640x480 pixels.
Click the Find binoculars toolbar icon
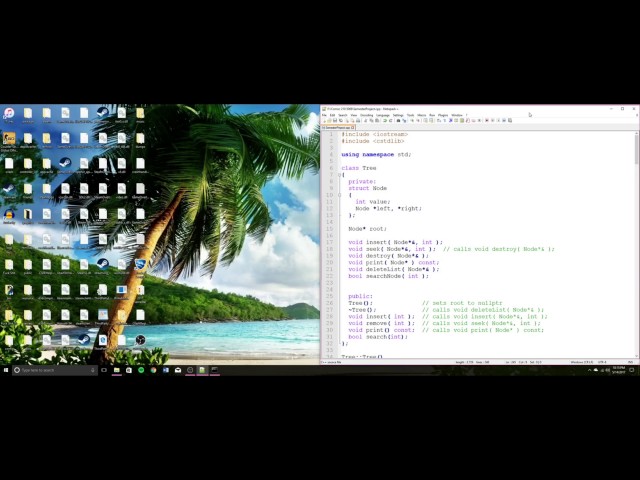[x=398, y=120]
